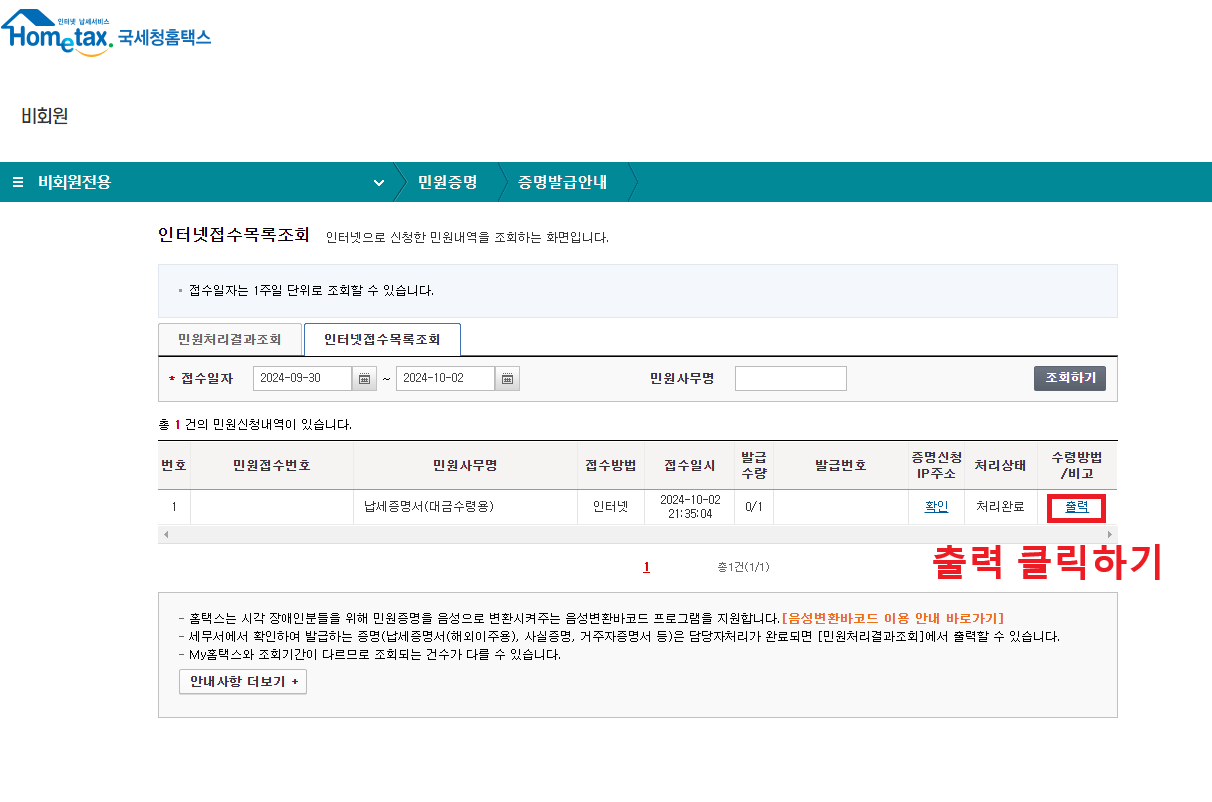Select page 1 in the pagination

point(646,565)
